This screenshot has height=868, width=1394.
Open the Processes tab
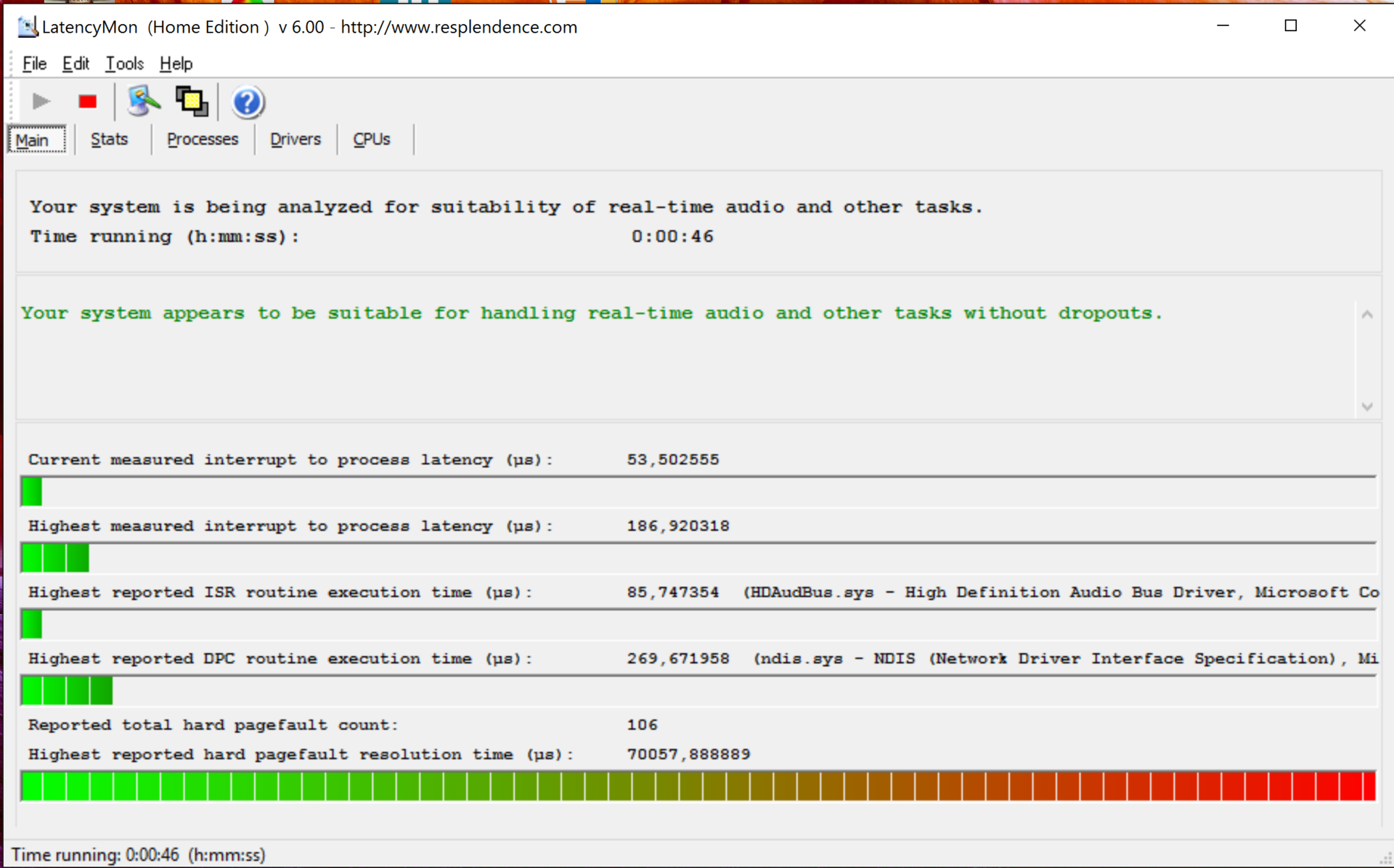(x=203, y=139)
